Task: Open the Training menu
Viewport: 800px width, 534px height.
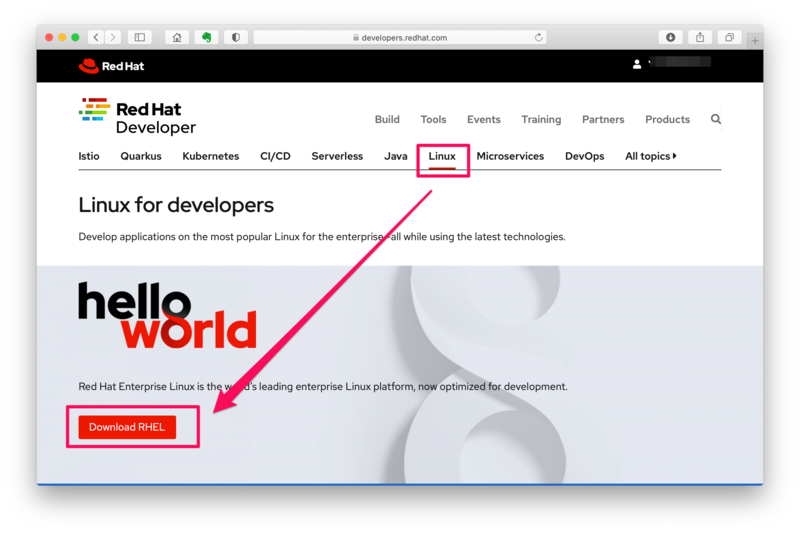Action: click(541, 119)
